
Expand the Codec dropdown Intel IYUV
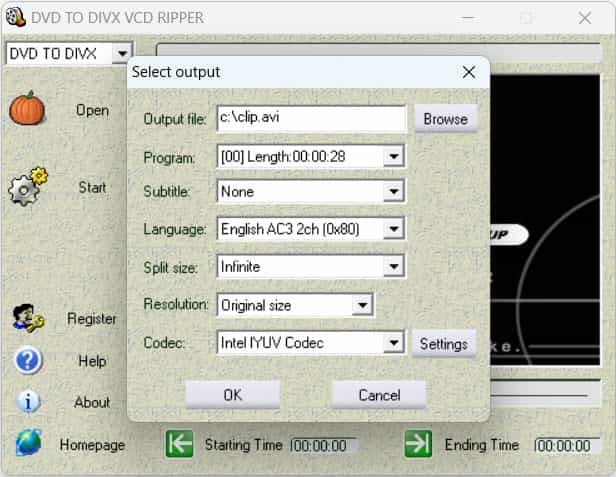coord(394,343)
